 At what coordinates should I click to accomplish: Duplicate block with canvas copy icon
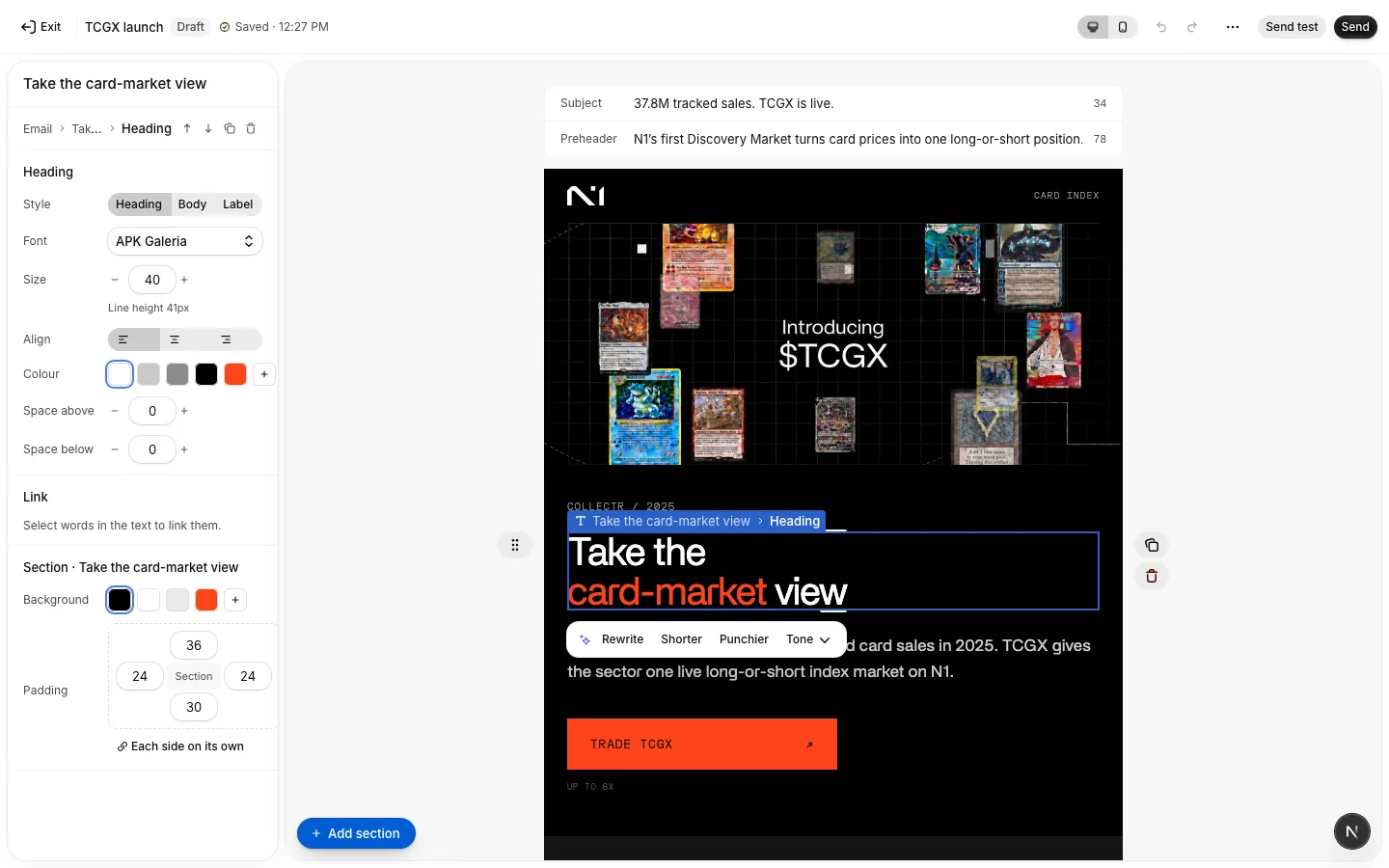coord(1152,545)
